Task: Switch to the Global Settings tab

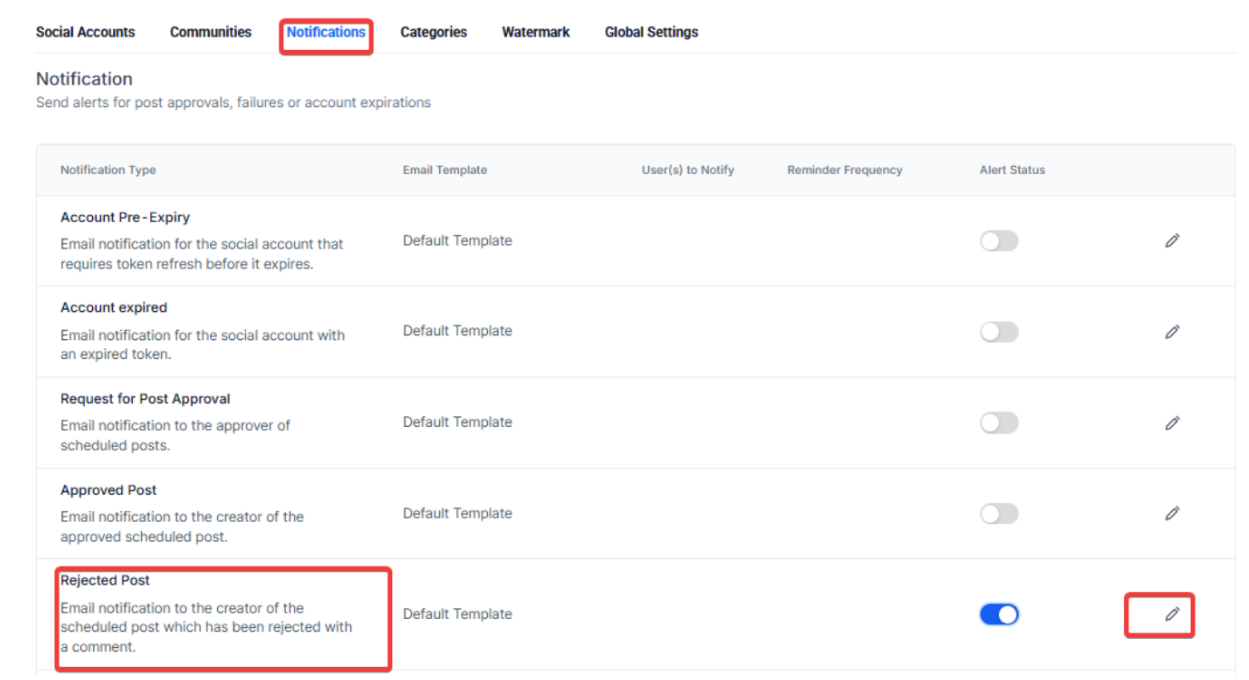Action: pos(651,32)
